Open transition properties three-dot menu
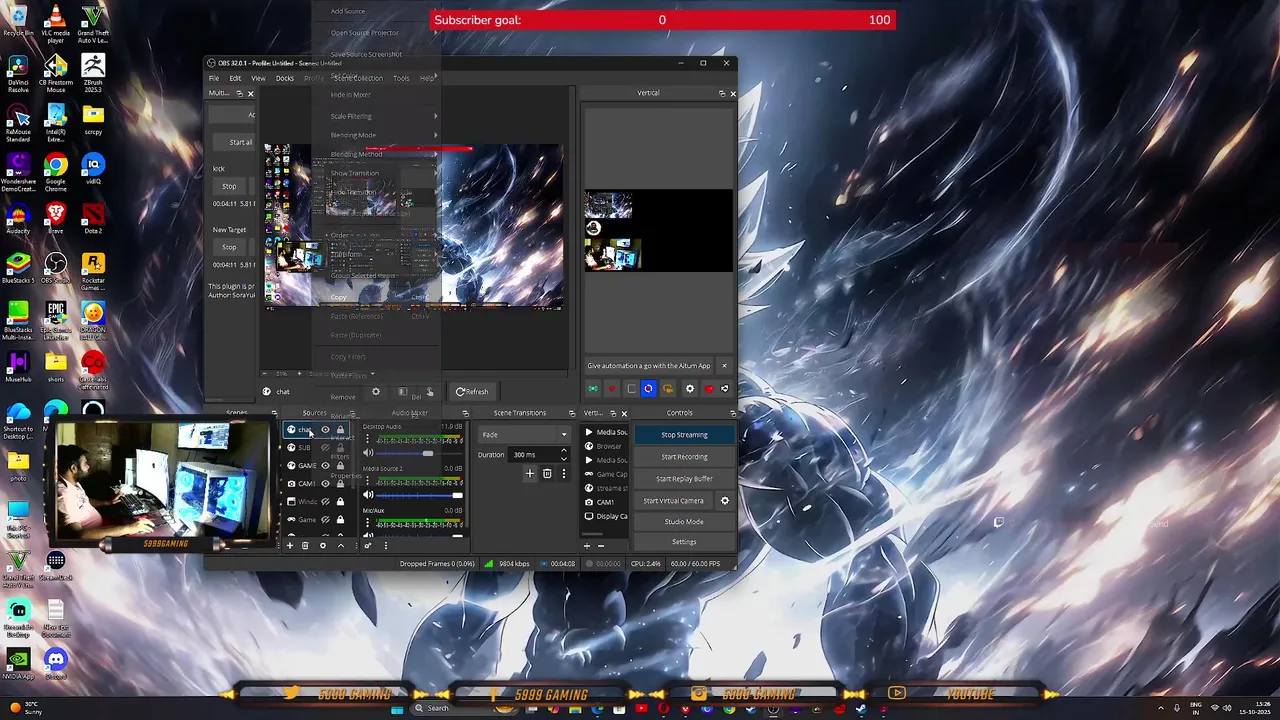Screen dimensions: 1280x720 coord(563,473)
